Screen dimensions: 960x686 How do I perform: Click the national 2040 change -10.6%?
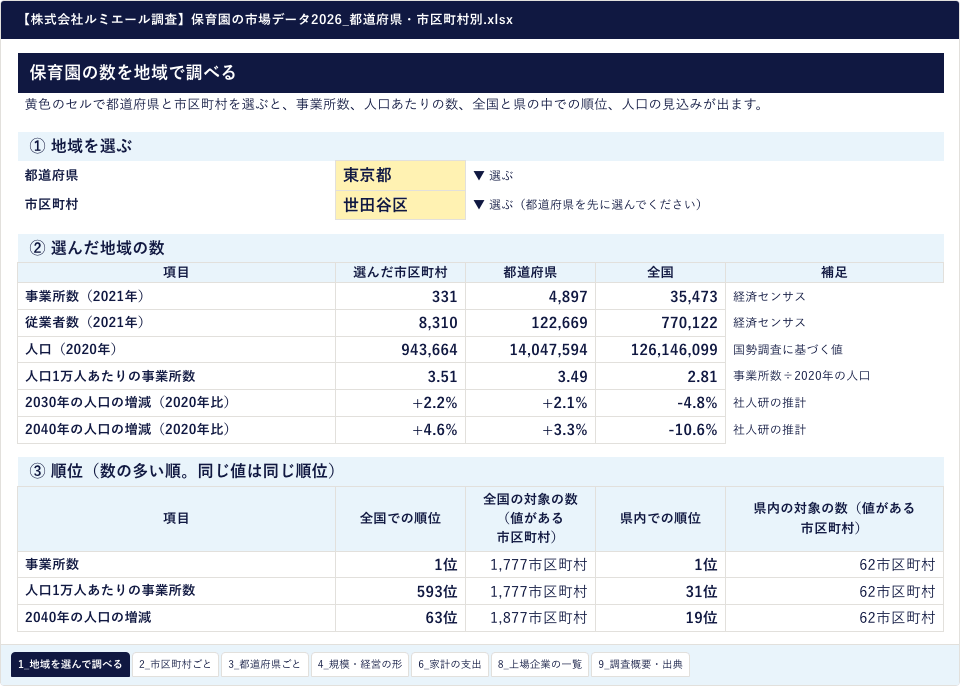[661, 429]
